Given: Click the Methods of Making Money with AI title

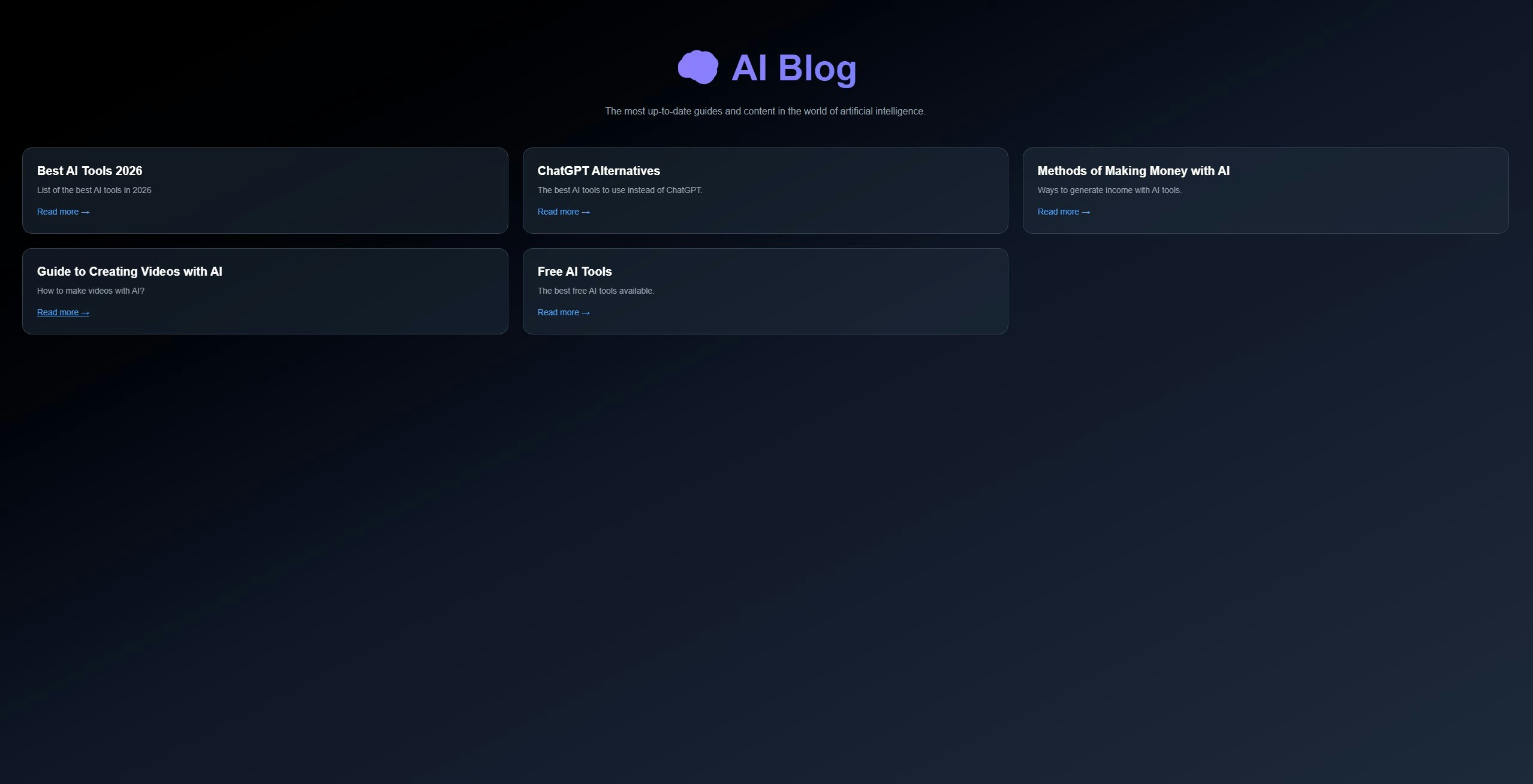Looking at the screenshot, I should coord(1133,171).
